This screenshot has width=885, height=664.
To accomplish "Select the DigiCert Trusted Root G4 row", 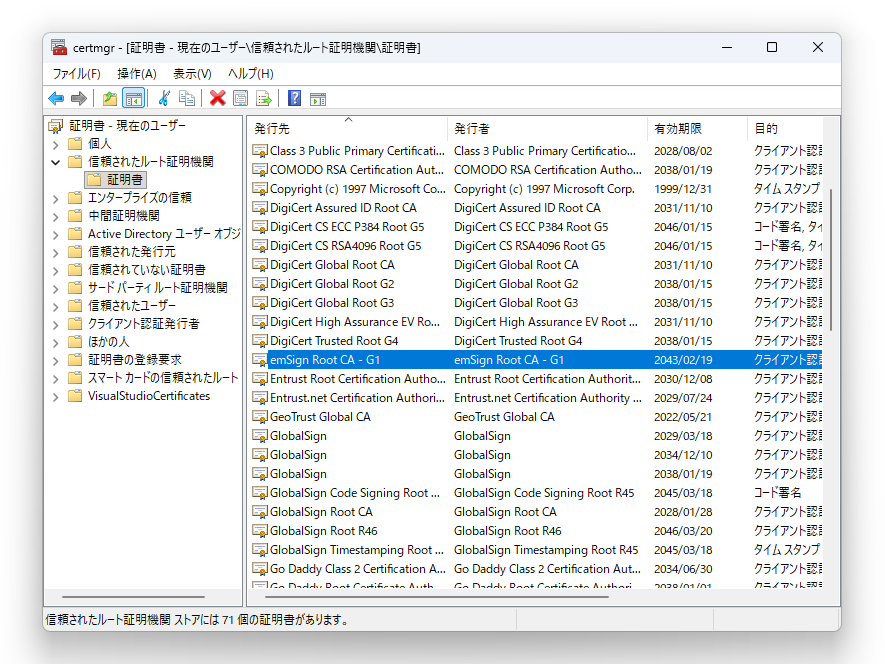I will (535, 341).
